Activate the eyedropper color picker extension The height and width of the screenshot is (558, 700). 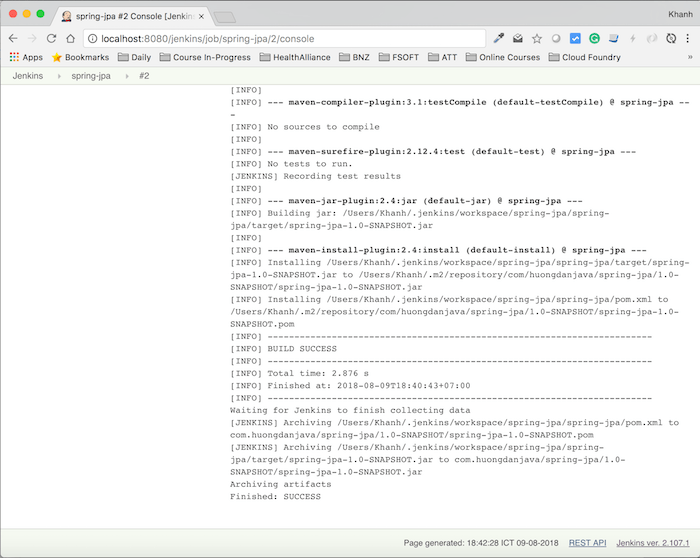click(x=499, y=39)
